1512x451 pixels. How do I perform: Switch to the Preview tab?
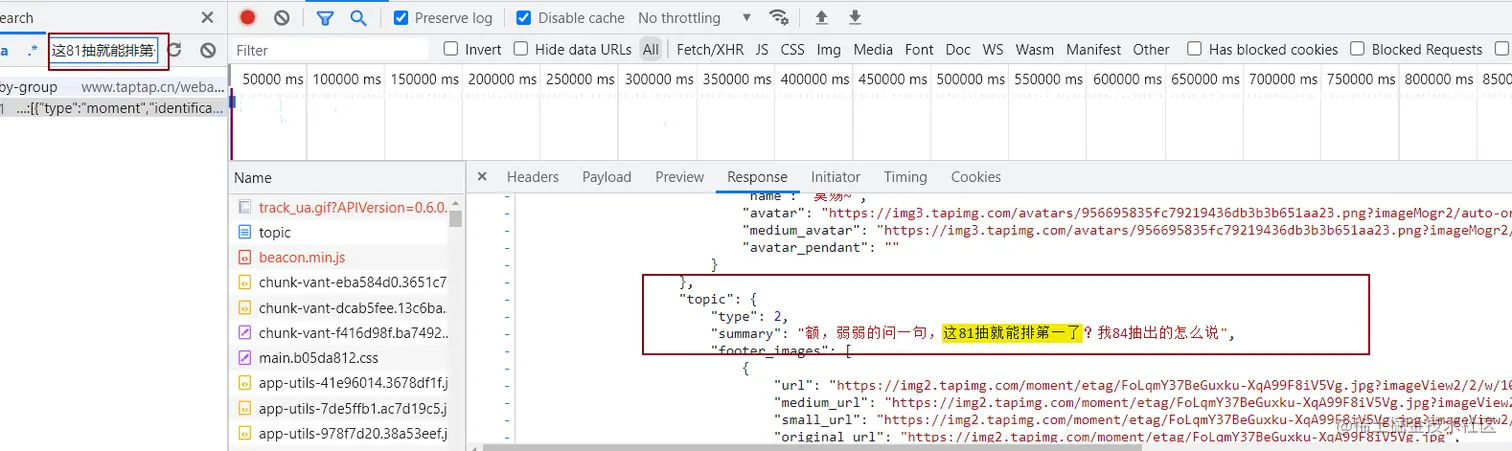pyautogui.click(x=680, y=177)
